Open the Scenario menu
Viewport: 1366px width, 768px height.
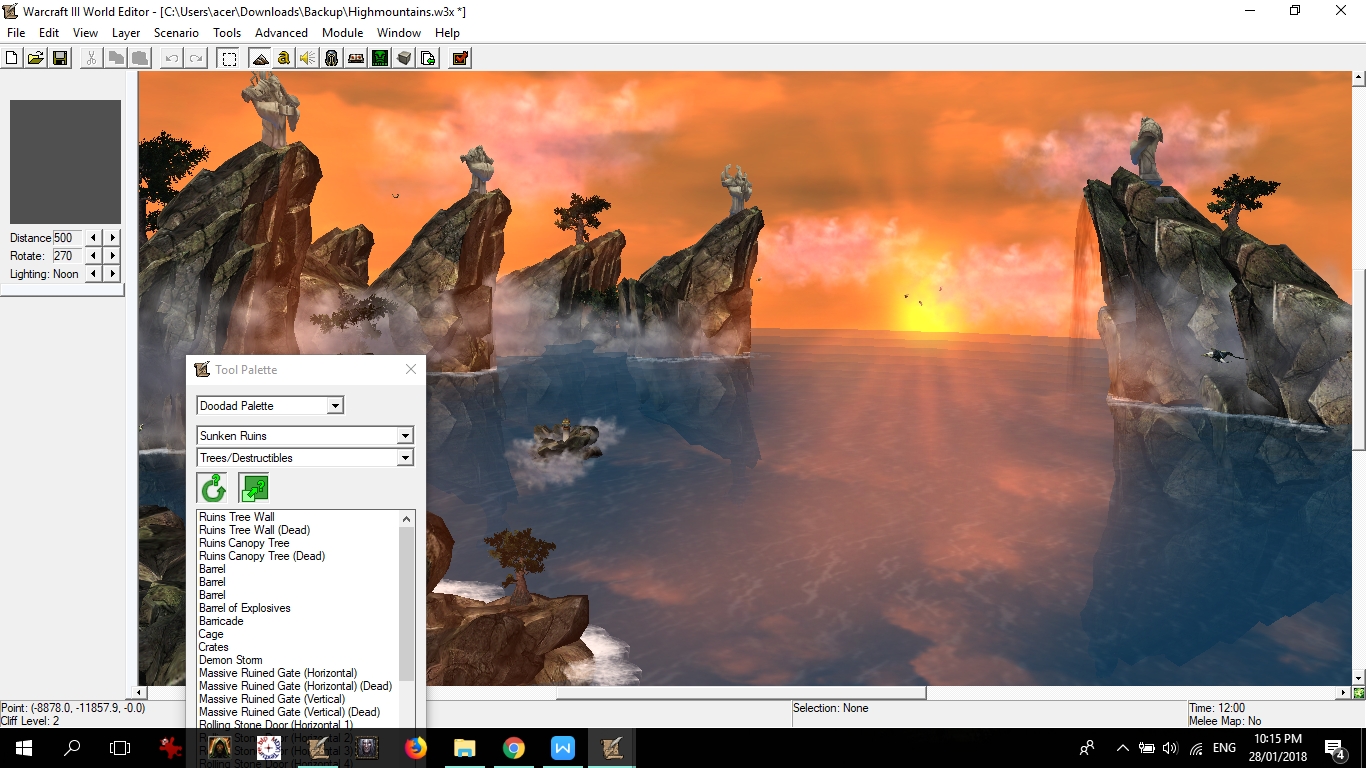click(176, 33)
